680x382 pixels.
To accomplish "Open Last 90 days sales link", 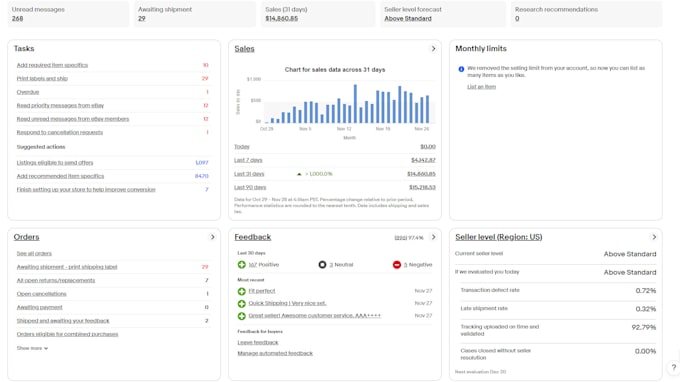I will [x=250, y=187].
